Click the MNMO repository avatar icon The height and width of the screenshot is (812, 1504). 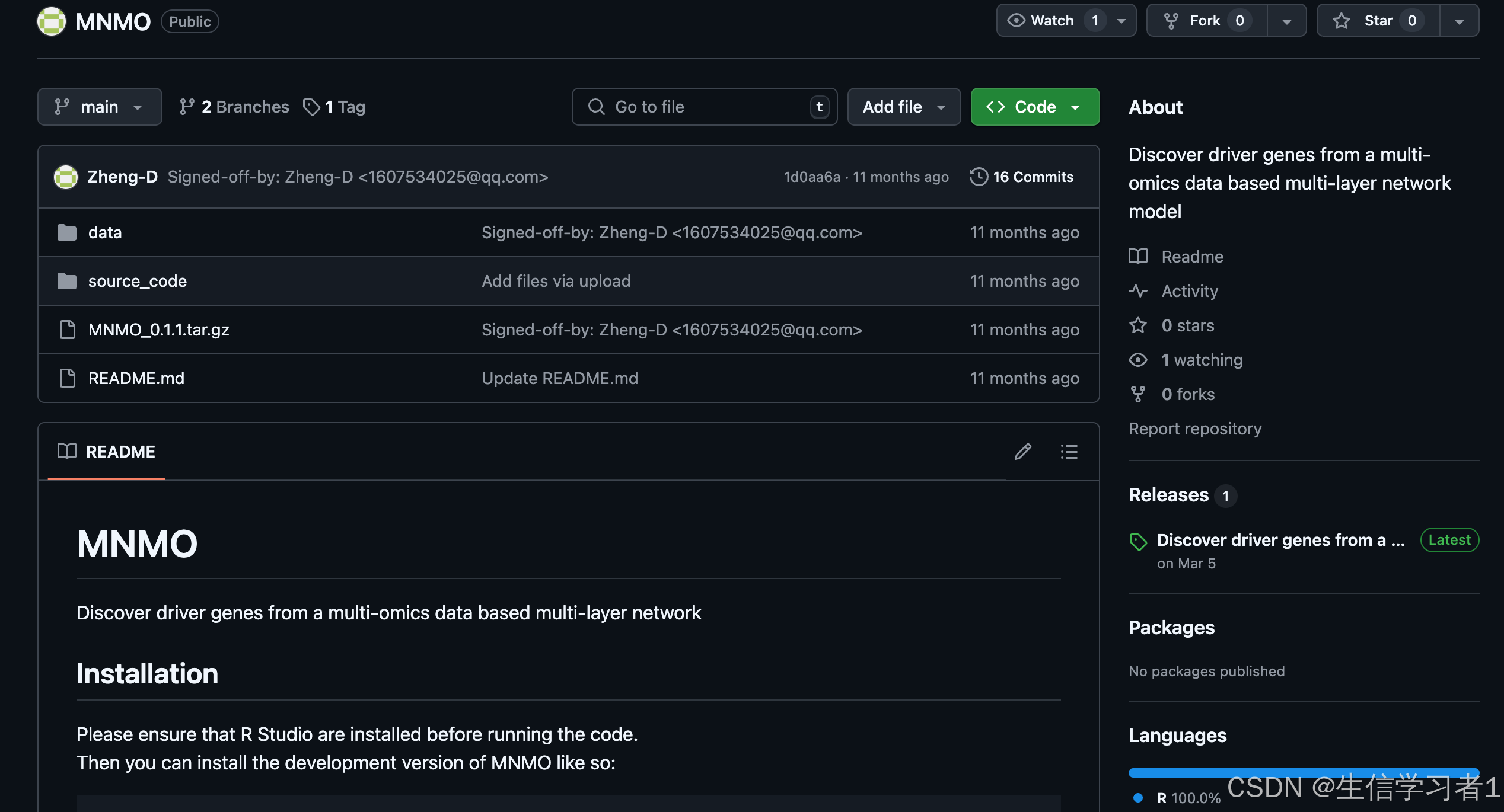click(x=52, y=21)
